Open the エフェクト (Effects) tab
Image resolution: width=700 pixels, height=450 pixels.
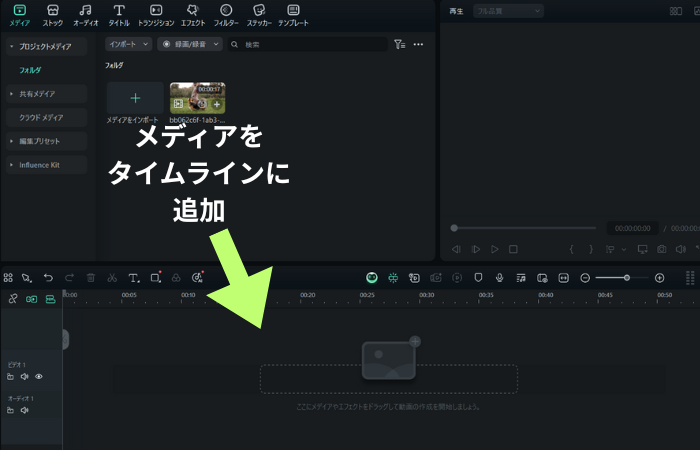[x=193, y=15]
